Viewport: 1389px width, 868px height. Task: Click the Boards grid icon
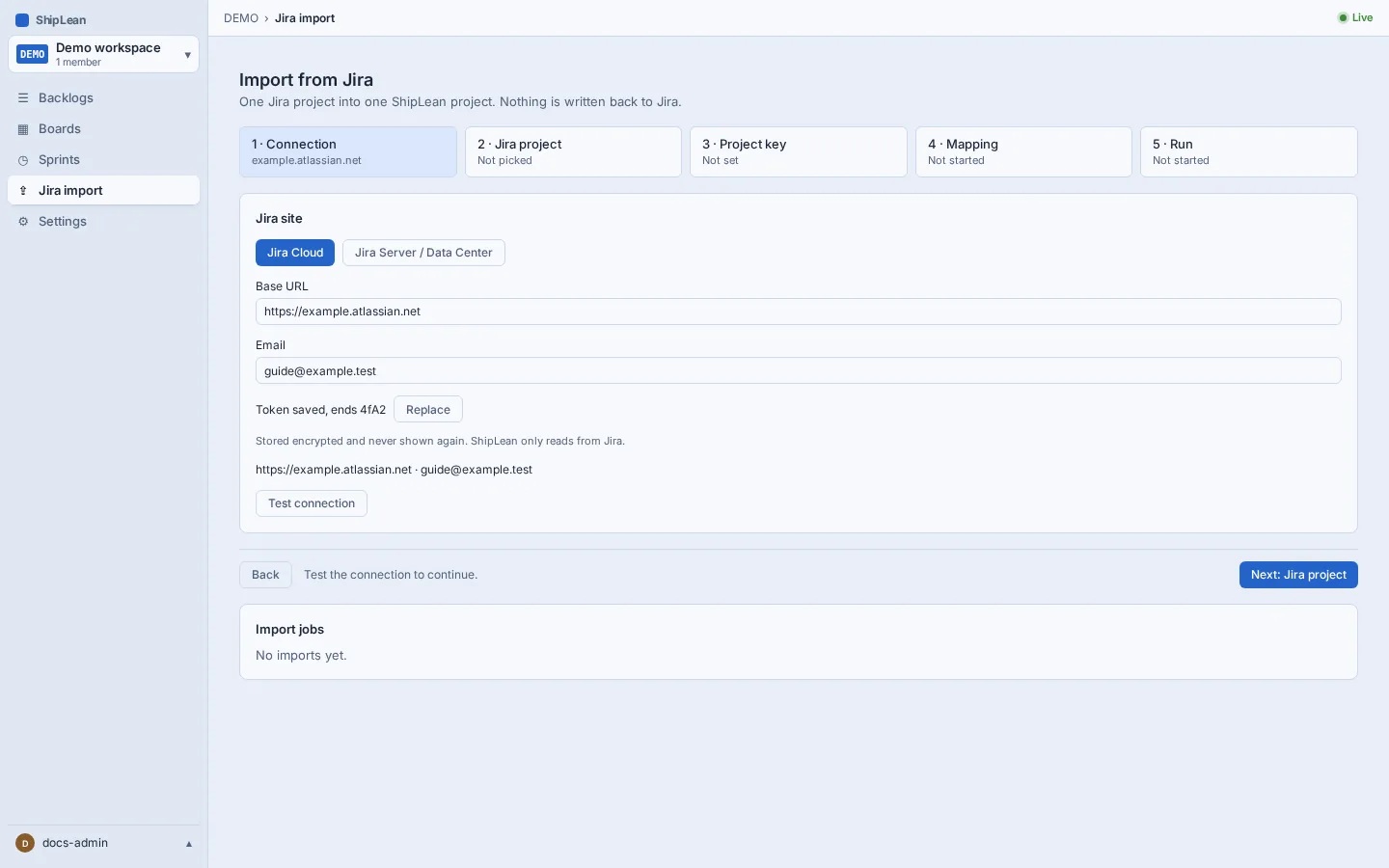(23, 129)
